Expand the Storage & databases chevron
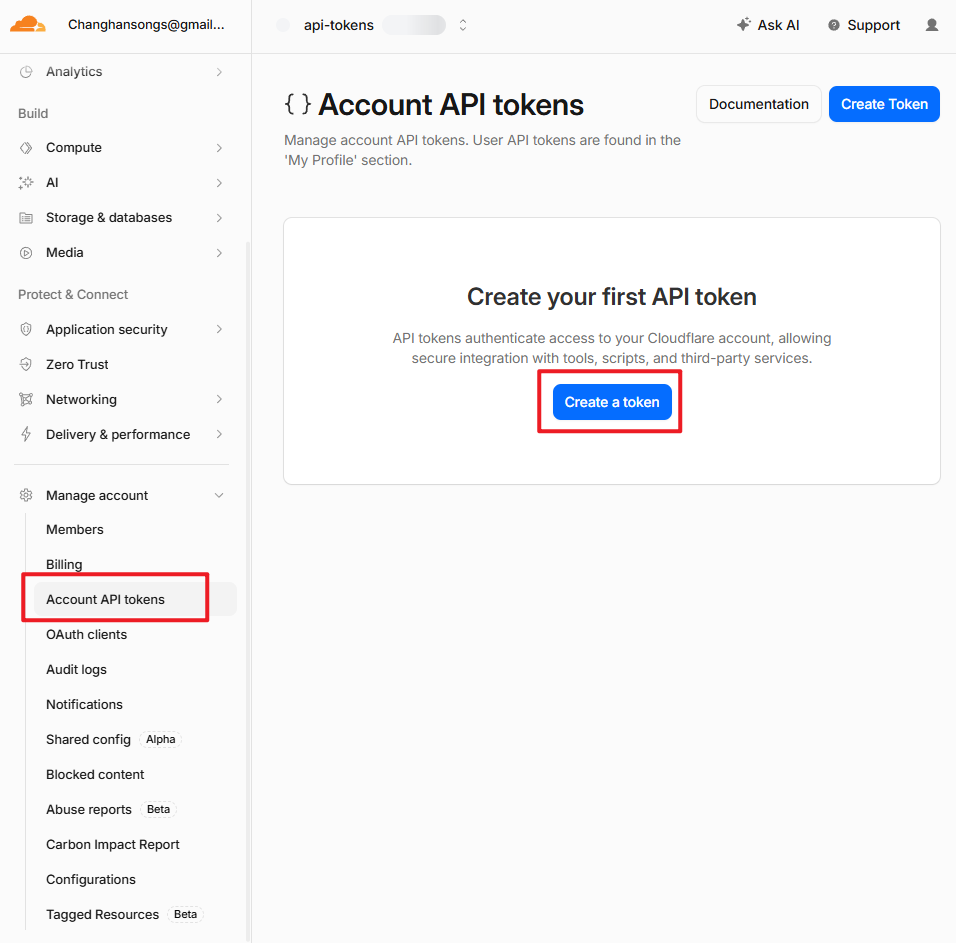 click(x=219, y=218)
